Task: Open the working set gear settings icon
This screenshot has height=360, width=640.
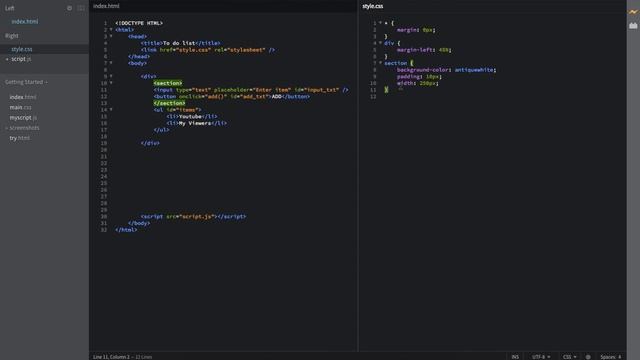Action: 69,8
